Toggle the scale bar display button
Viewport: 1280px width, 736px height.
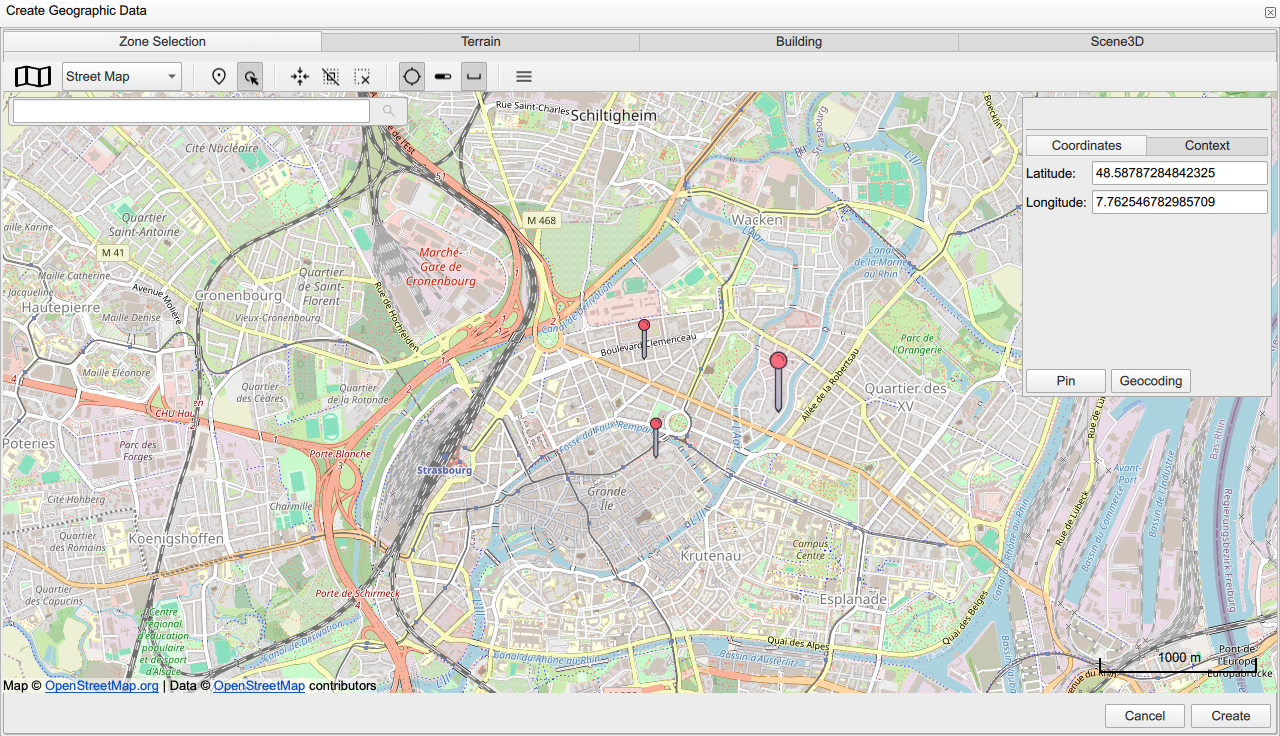coord(474,77)
